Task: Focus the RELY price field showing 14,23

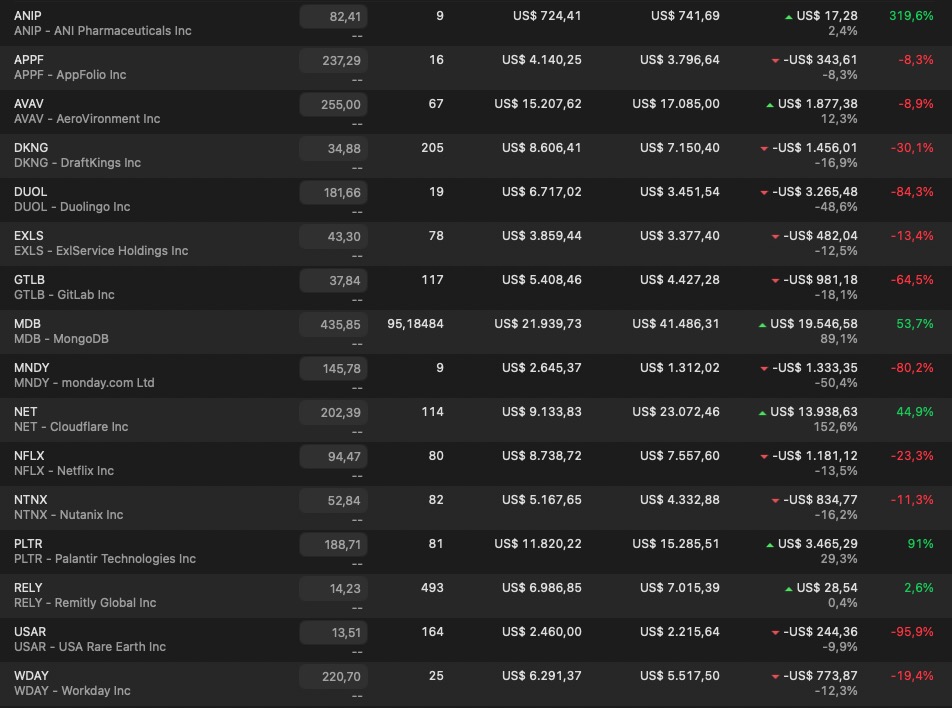Action: (333, 588)
